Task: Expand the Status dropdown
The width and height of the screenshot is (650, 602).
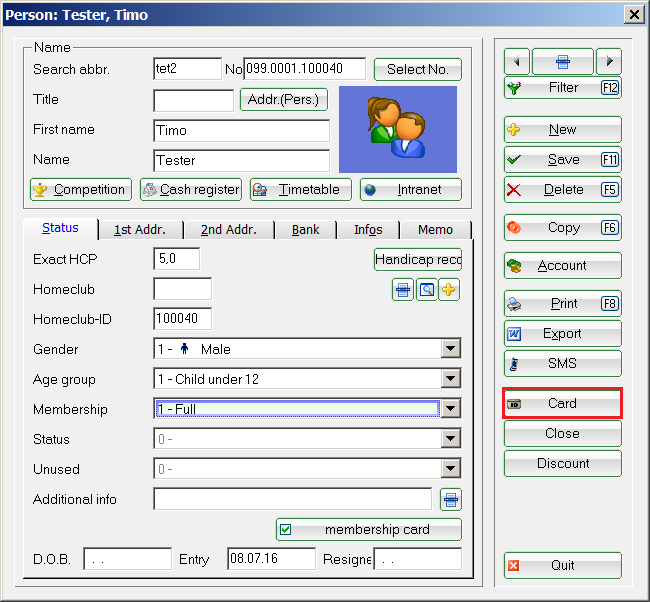Action: click(451, 439)
